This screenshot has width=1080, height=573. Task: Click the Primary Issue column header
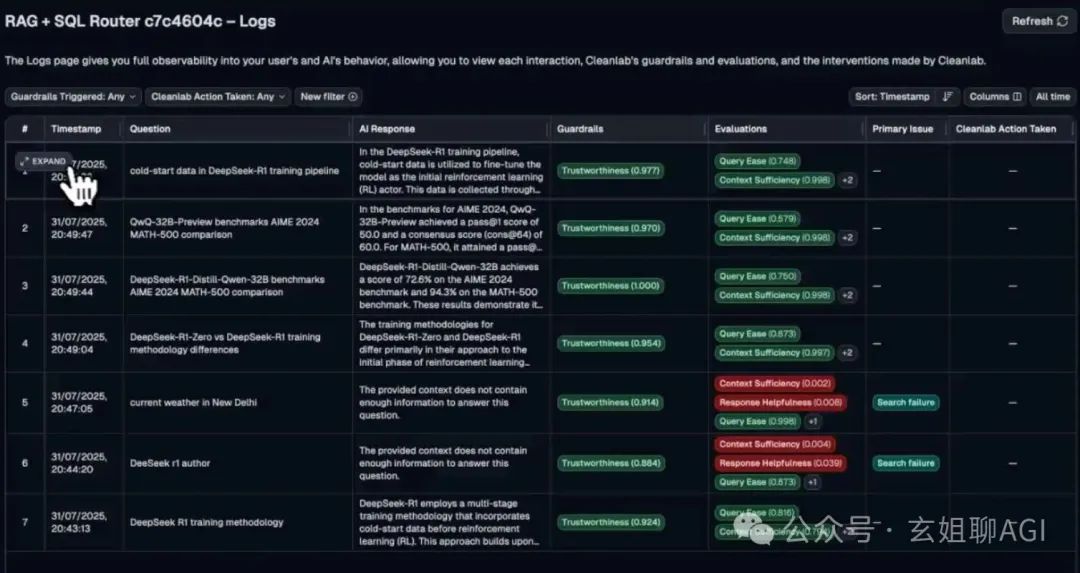[902, 129]
